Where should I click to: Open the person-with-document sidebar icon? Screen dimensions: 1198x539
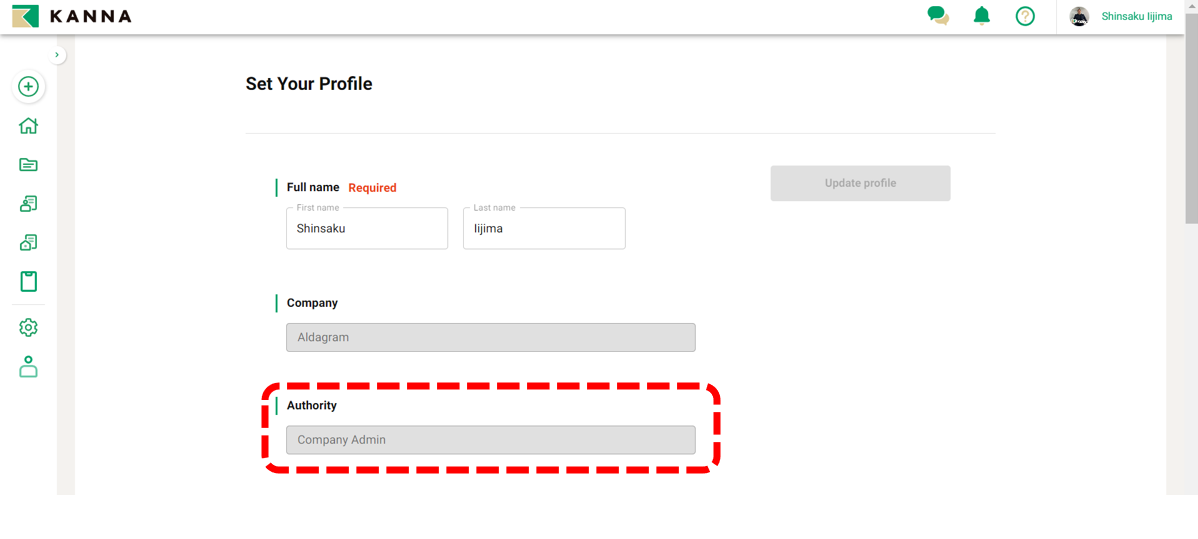[x=28, y=204]
